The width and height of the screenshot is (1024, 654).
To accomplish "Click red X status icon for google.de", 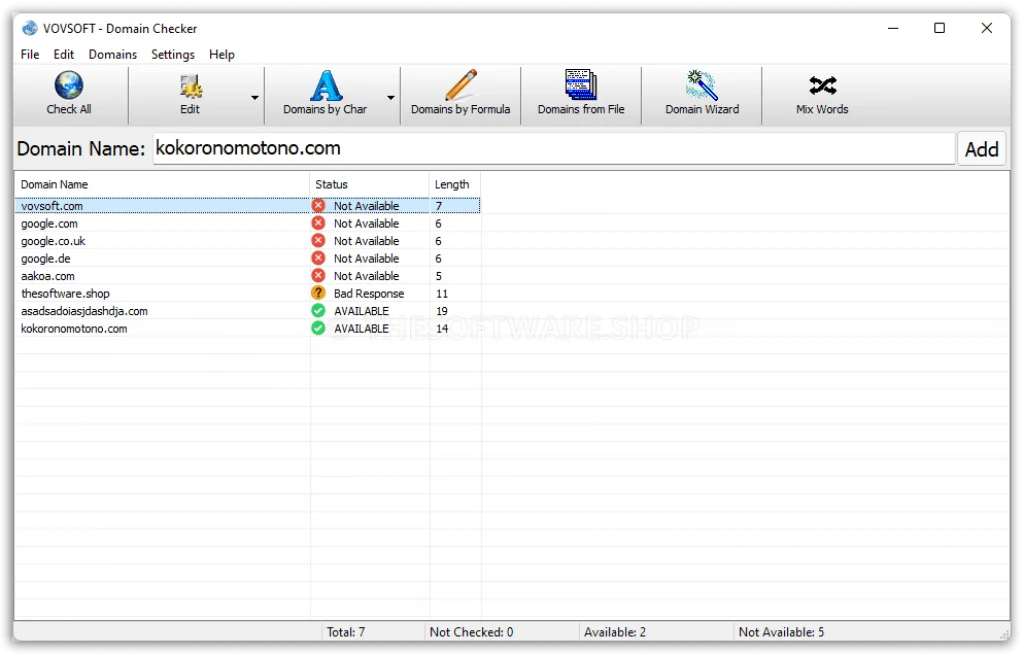I will 318,258.
